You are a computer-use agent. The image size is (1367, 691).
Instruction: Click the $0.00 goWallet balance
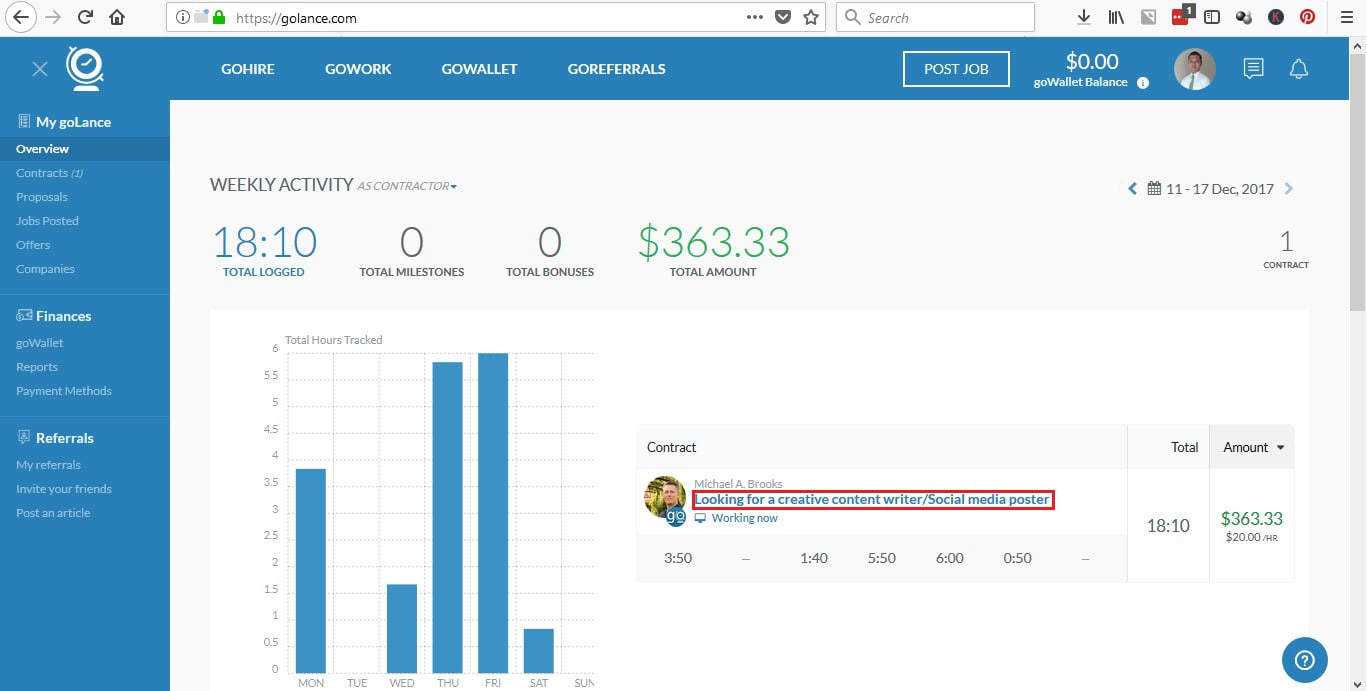1092,62
